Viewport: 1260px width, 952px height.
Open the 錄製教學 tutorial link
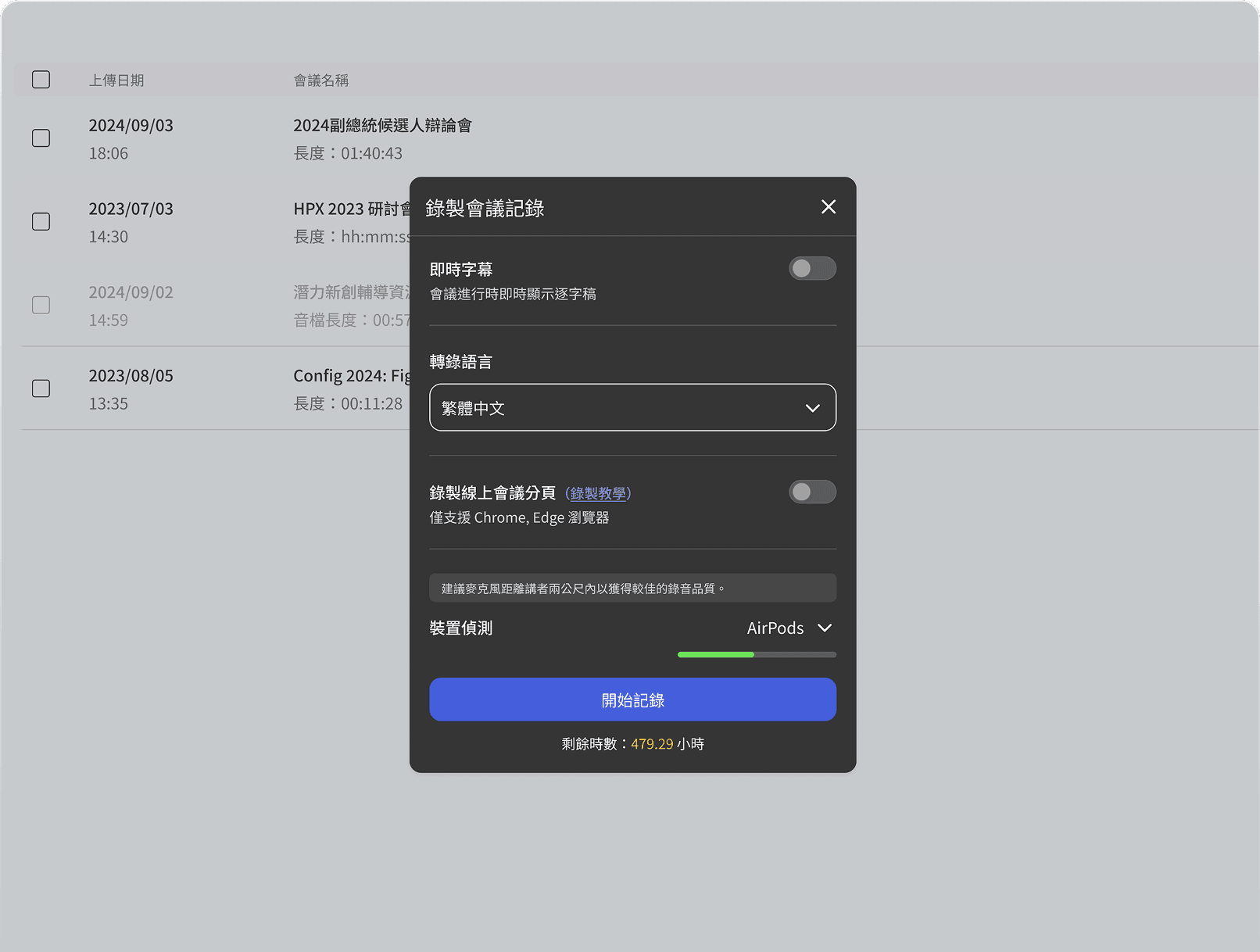point(598,494)
